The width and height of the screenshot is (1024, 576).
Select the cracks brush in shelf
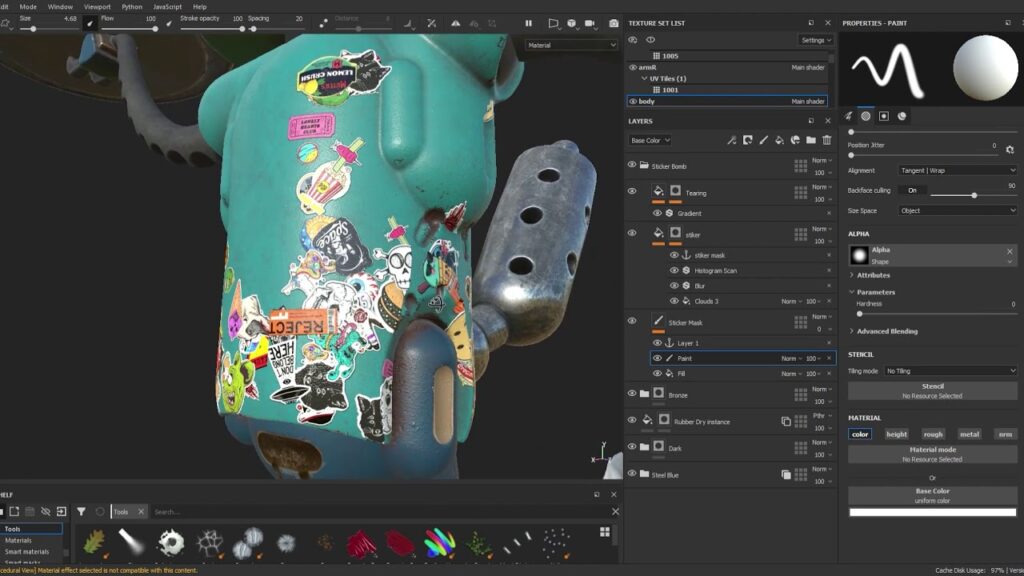[x=210, y=542]
